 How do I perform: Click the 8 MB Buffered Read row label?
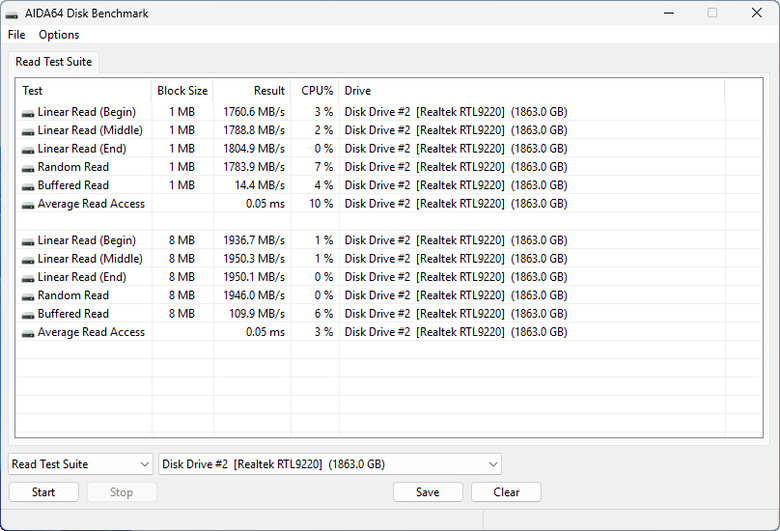click(73, 314)
